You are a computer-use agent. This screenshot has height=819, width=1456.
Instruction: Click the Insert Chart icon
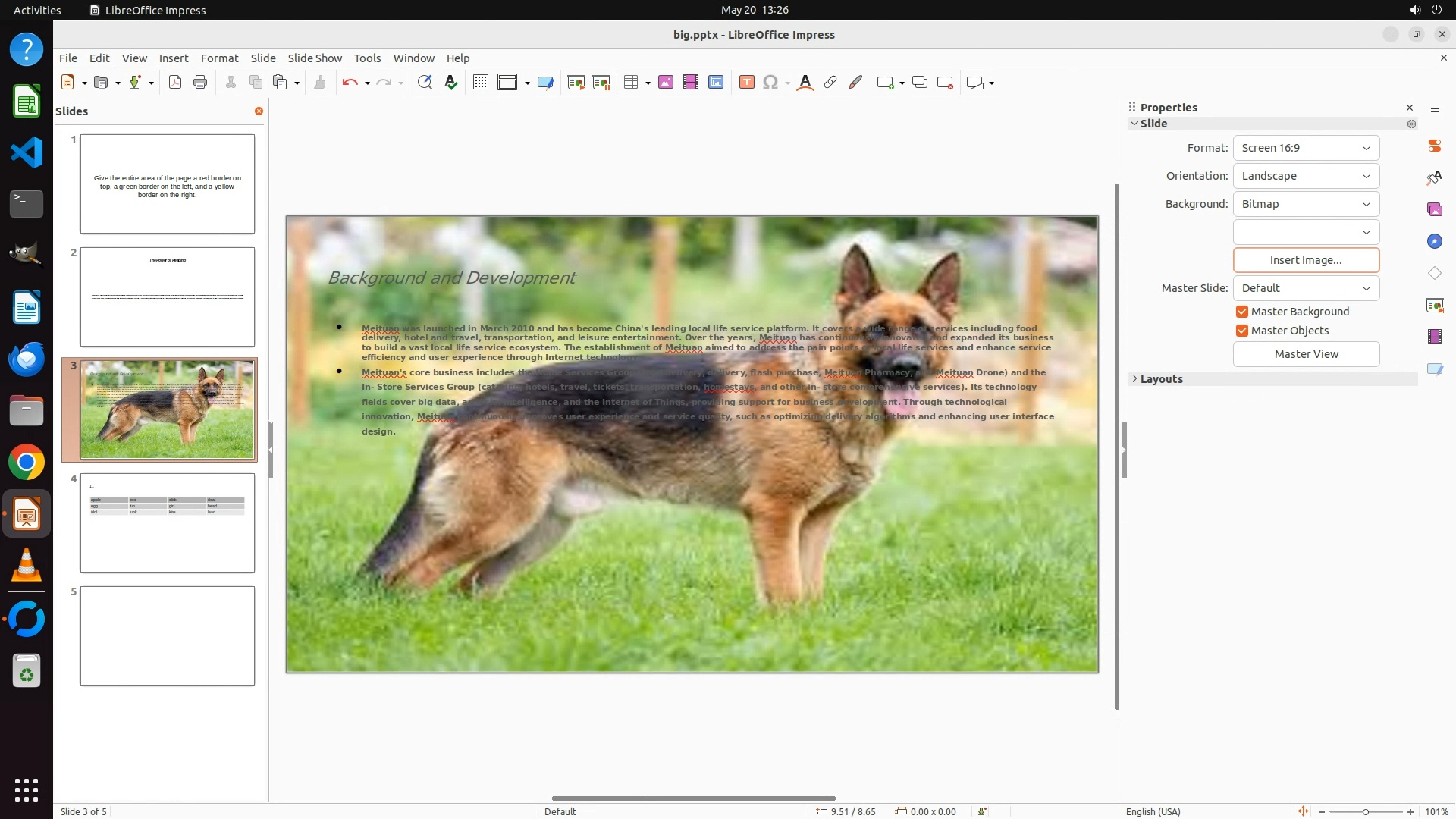tap(716, 83)
